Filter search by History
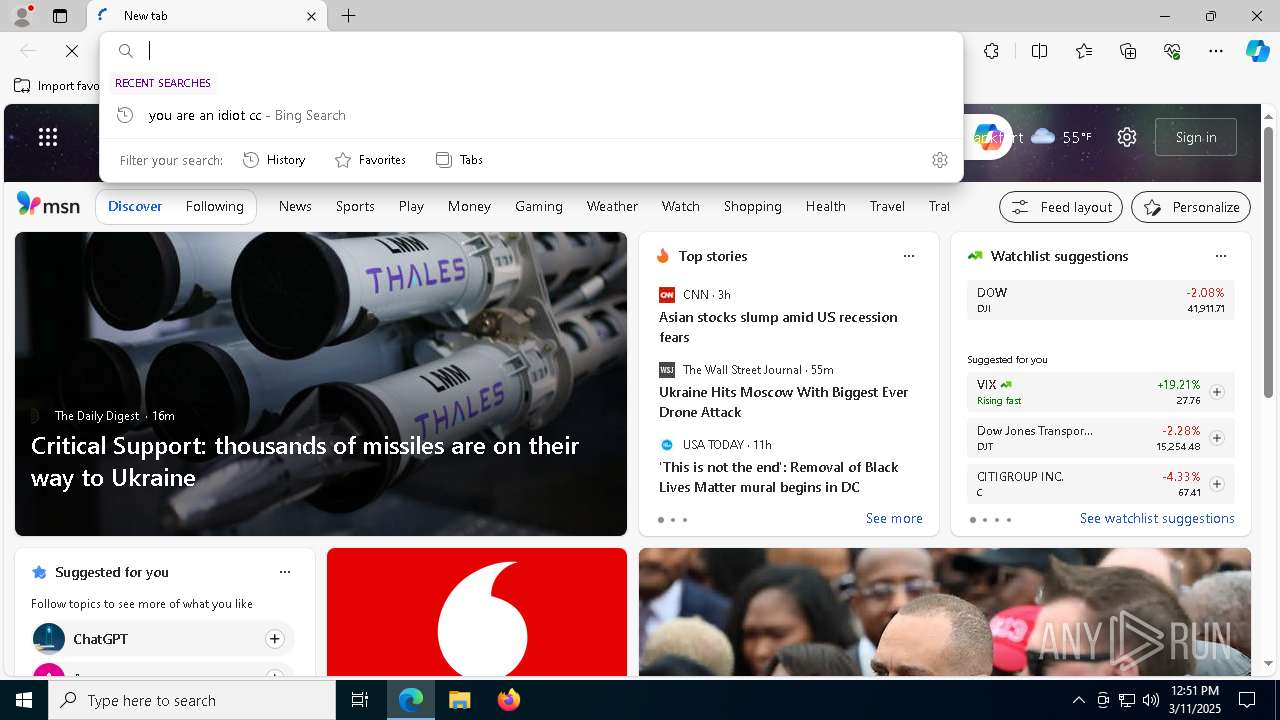 [x=274, y=160]
